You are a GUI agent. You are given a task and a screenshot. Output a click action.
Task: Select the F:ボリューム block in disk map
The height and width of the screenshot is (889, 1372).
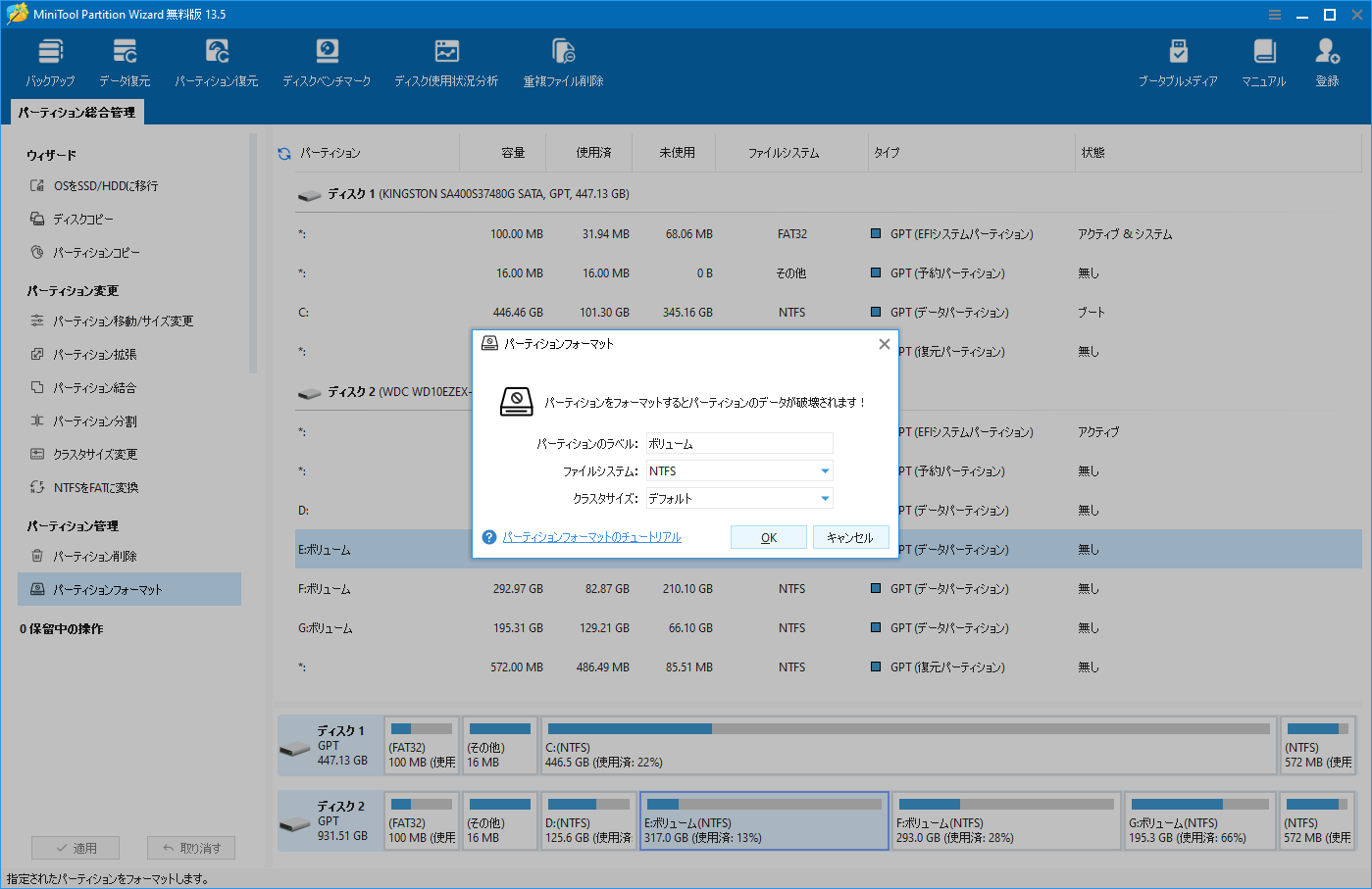click(x=1005, y=821)
